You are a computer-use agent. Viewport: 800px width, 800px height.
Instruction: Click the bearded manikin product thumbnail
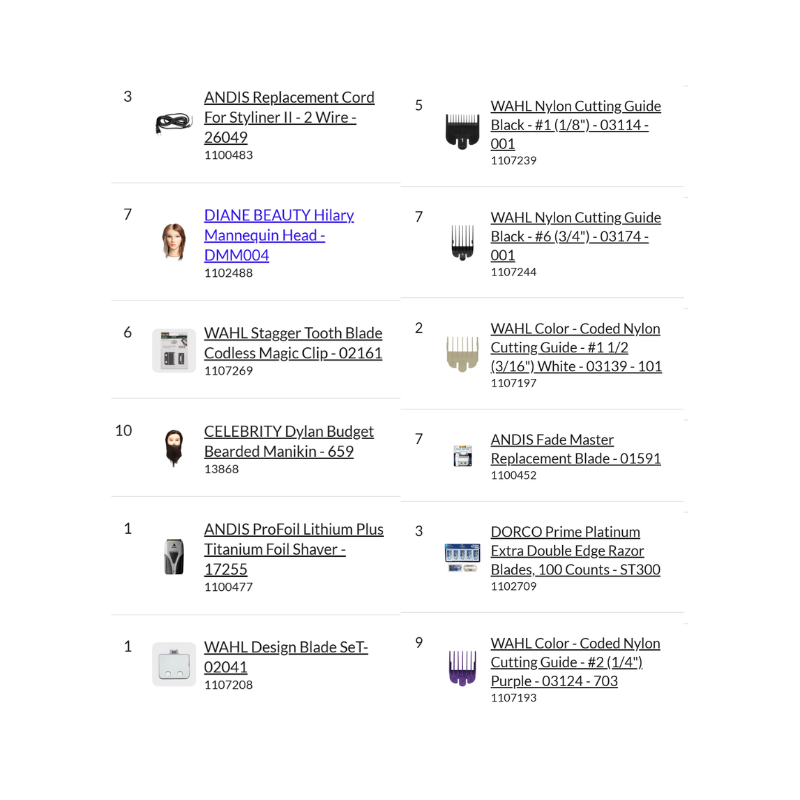174,449
